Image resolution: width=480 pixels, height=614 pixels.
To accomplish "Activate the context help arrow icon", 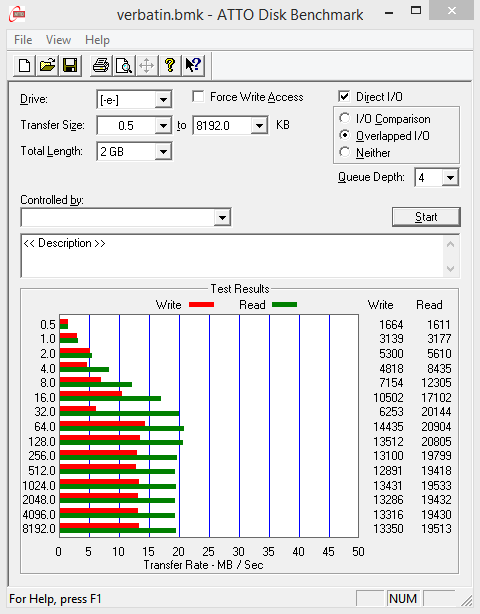I will click(193, 65).
